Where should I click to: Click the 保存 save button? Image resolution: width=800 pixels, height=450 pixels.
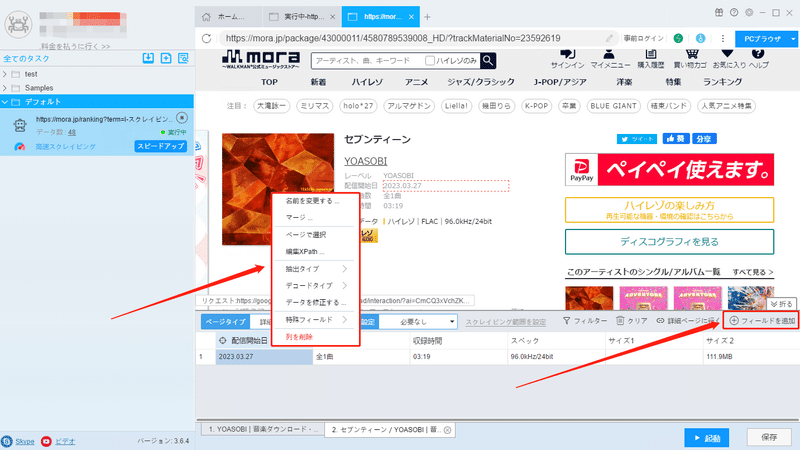click(769, 437)
